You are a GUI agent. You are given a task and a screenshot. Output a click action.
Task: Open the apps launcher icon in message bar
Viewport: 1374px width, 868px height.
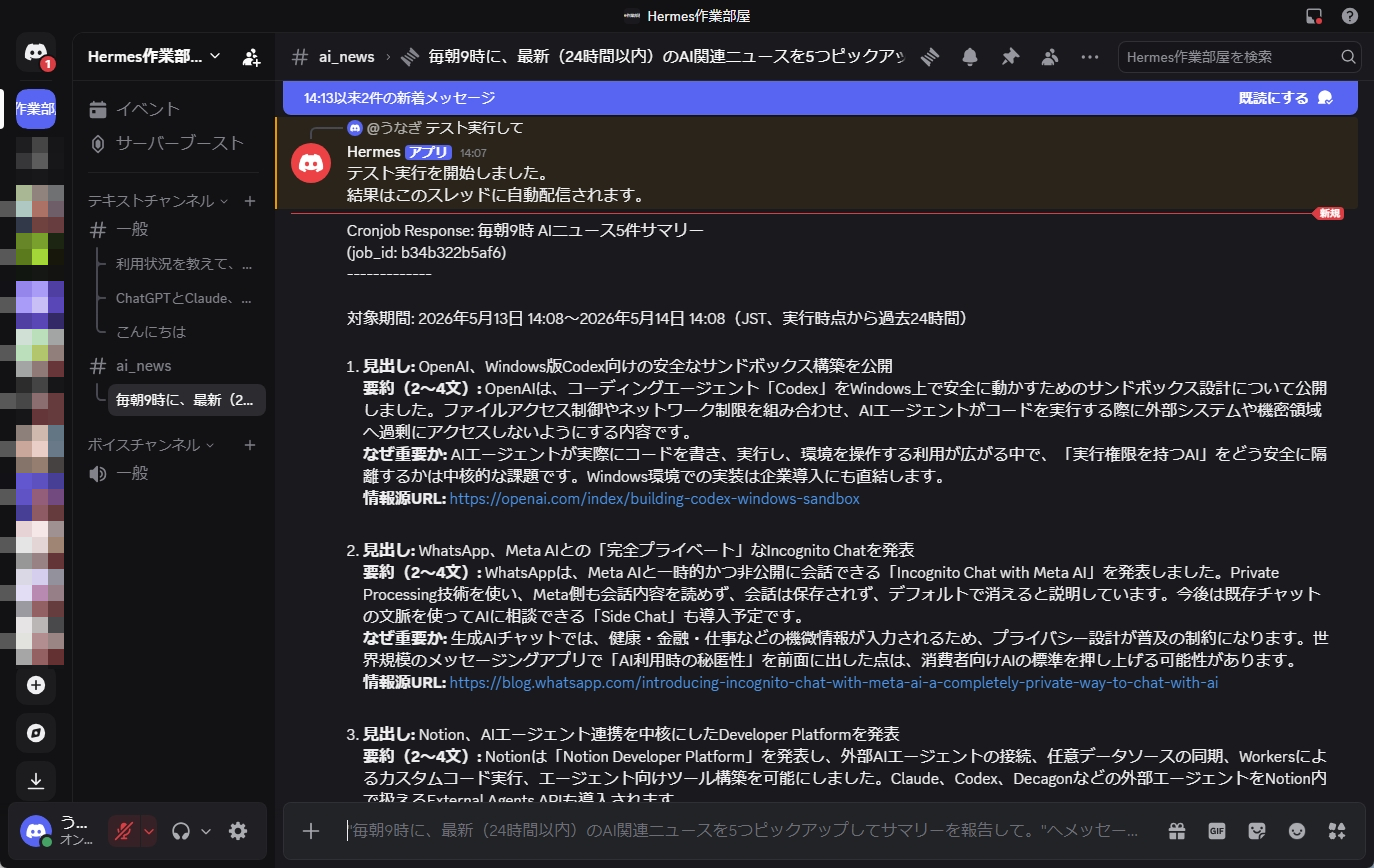[x=1336, y=830]
